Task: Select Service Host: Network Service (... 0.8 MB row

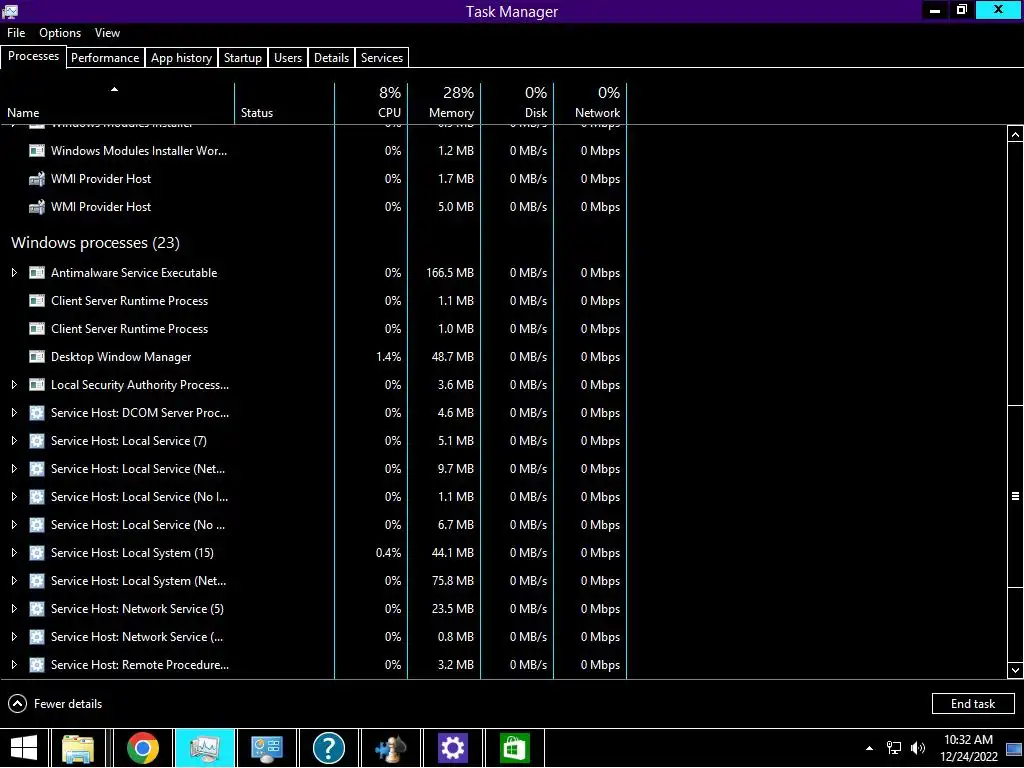Action: point(313,637)
